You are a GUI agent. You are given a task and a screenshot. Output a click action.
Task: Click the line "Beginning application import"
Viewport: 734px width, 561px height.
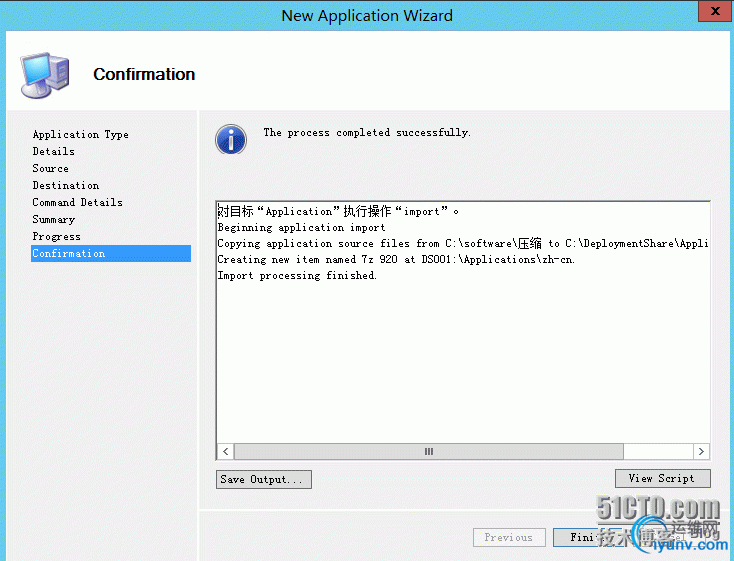click(301, 228)
